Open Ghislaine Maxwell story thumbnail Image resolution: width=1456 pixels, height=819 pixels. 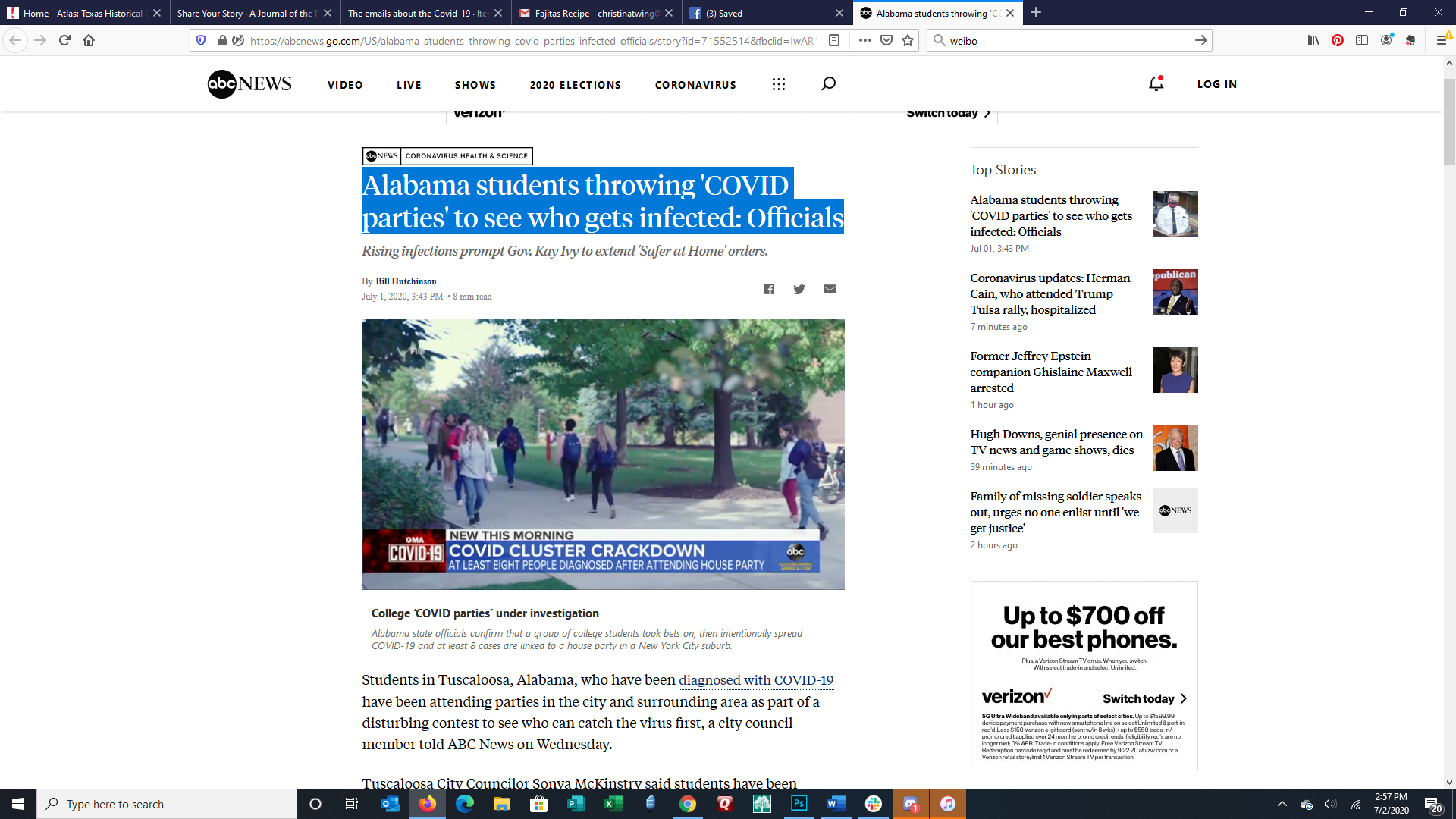click(1175, 370)
